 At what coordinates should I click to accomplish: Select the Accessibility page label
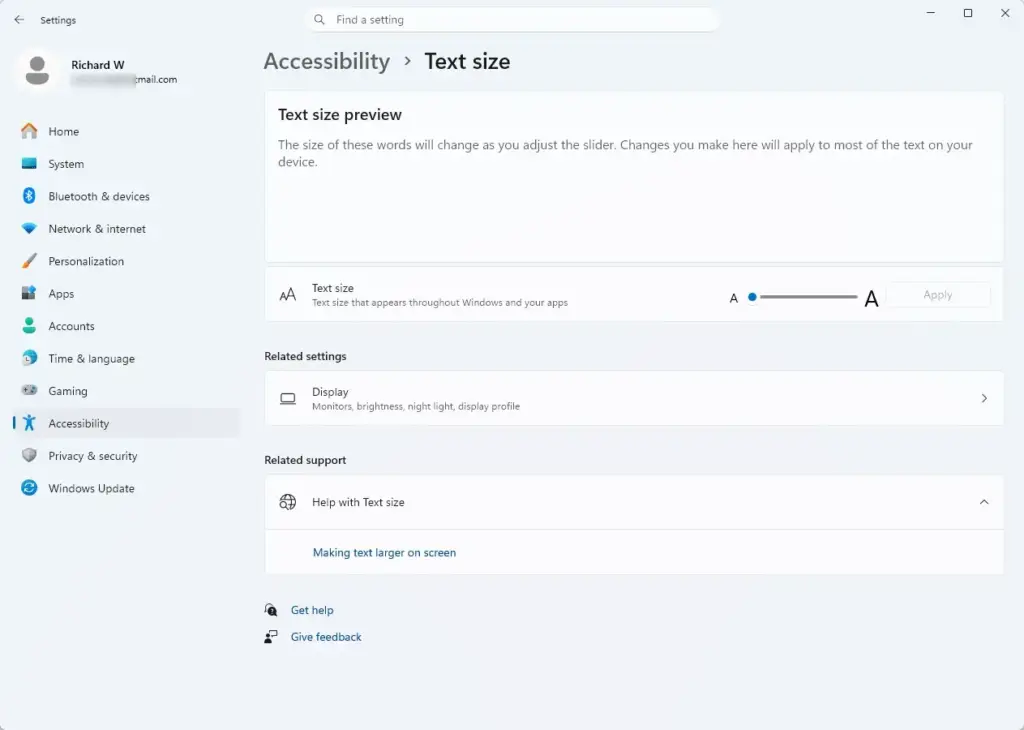[x=78, y=423]
